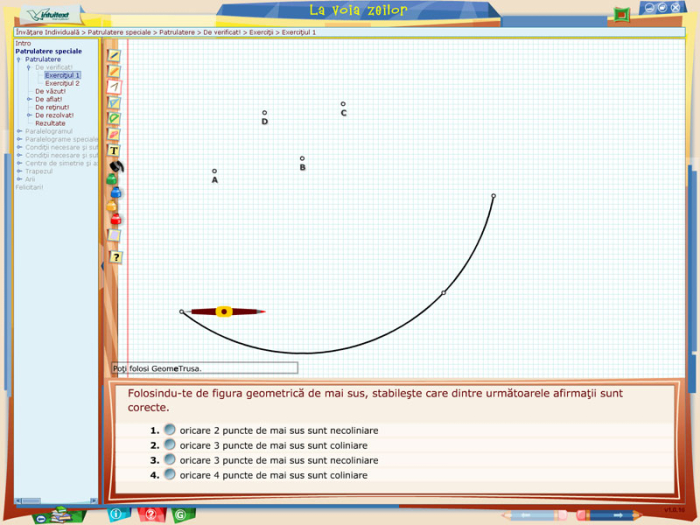Expand the Arii tree node

(x=19, y=179)
